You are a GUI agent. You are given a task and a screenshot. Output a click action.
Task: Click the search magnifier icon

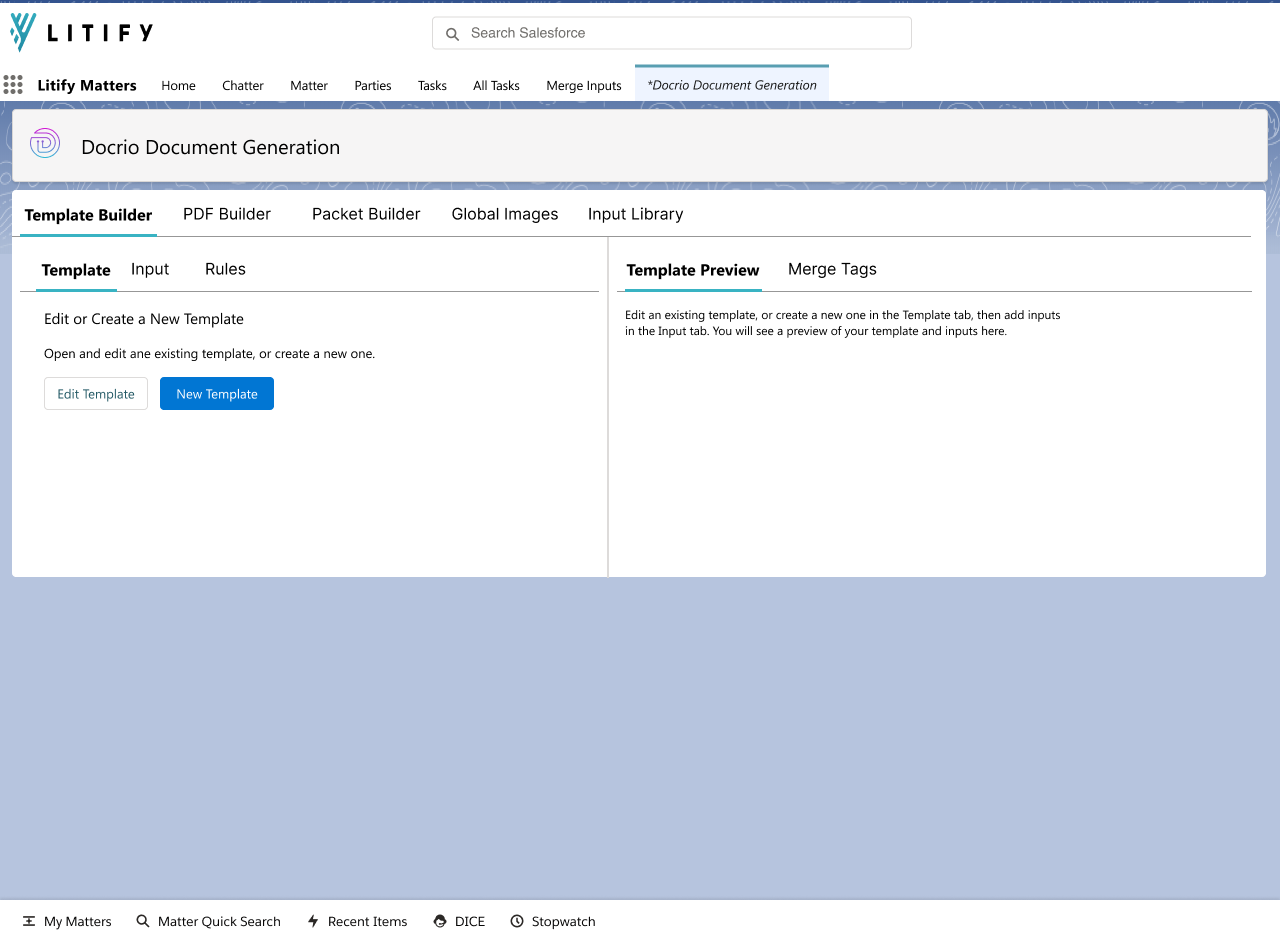point(452,34)
